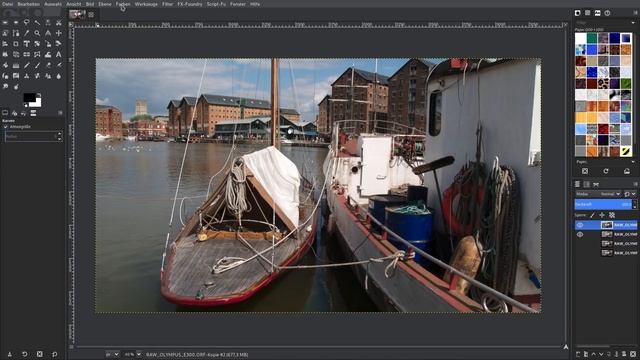Select the Scissors Select tool
The height and width of the screenshot is (360, 640).
click(59, 22)
